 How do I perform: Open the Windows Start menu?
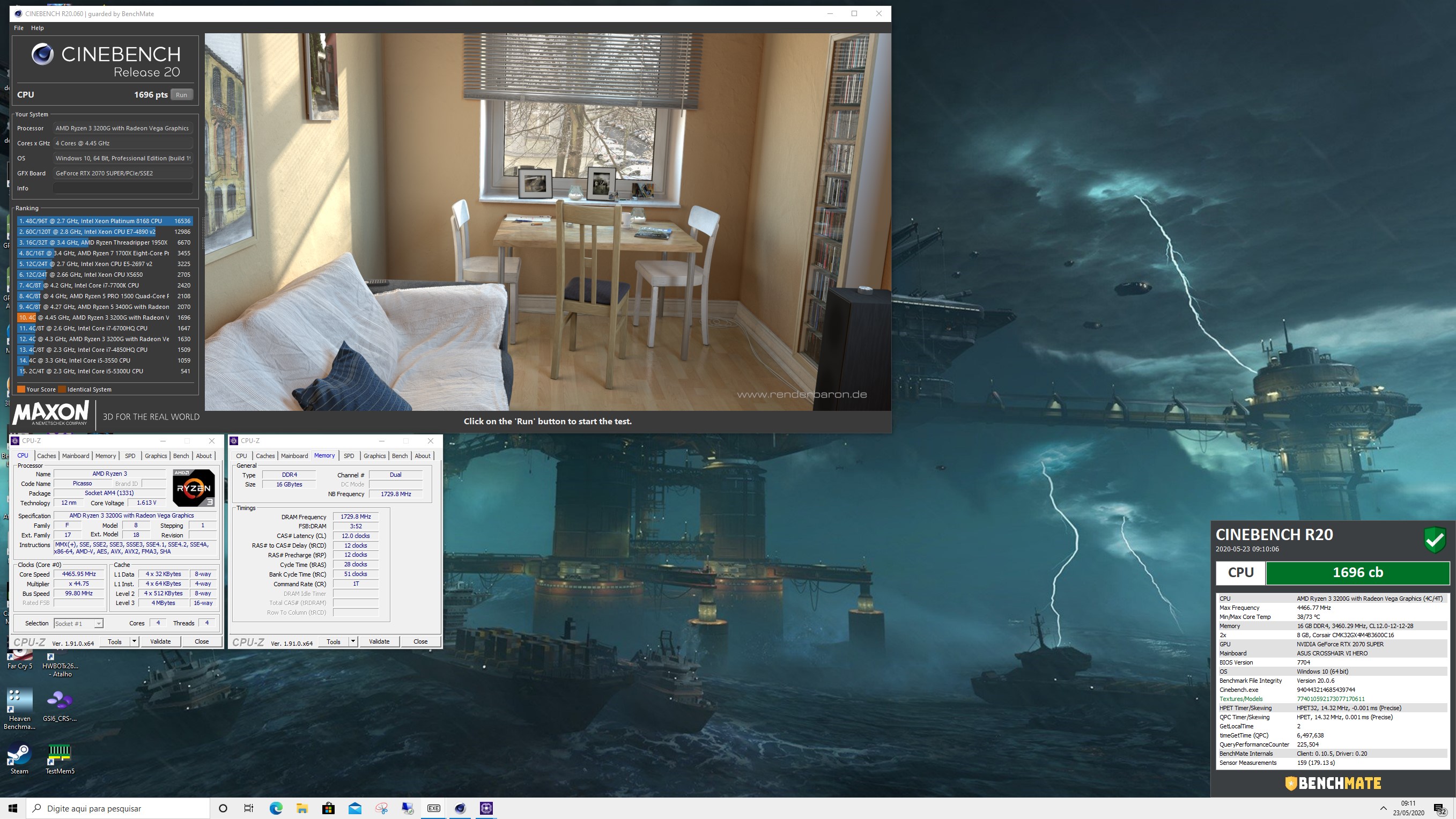12,808
